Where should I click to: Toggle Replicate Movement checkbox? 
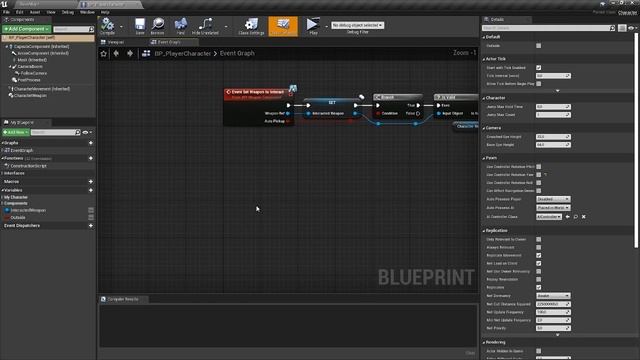tap(539, 256)
